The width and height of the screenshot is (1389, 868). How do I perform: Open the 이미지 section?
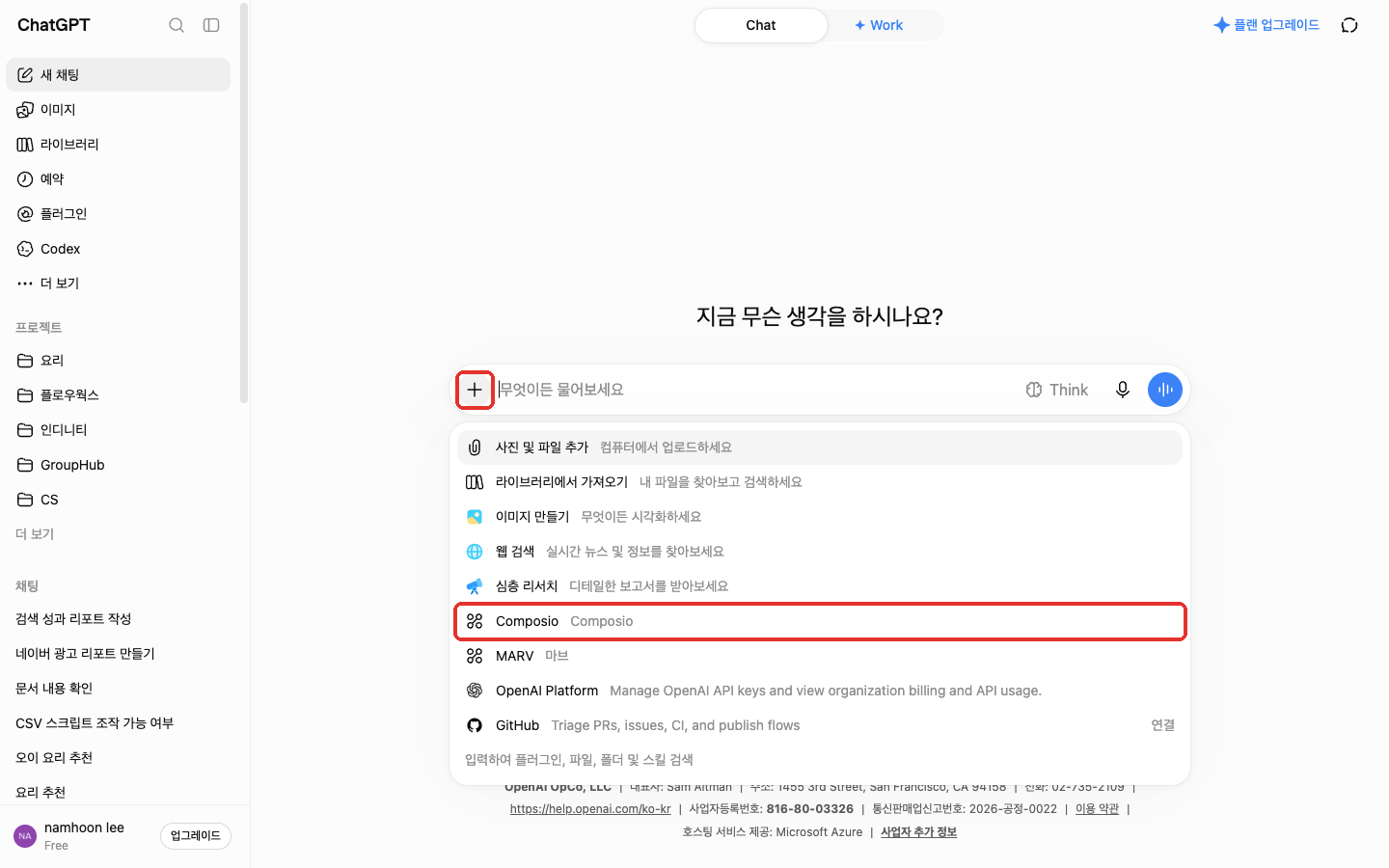pyautogui.click(x=118, y=110)
